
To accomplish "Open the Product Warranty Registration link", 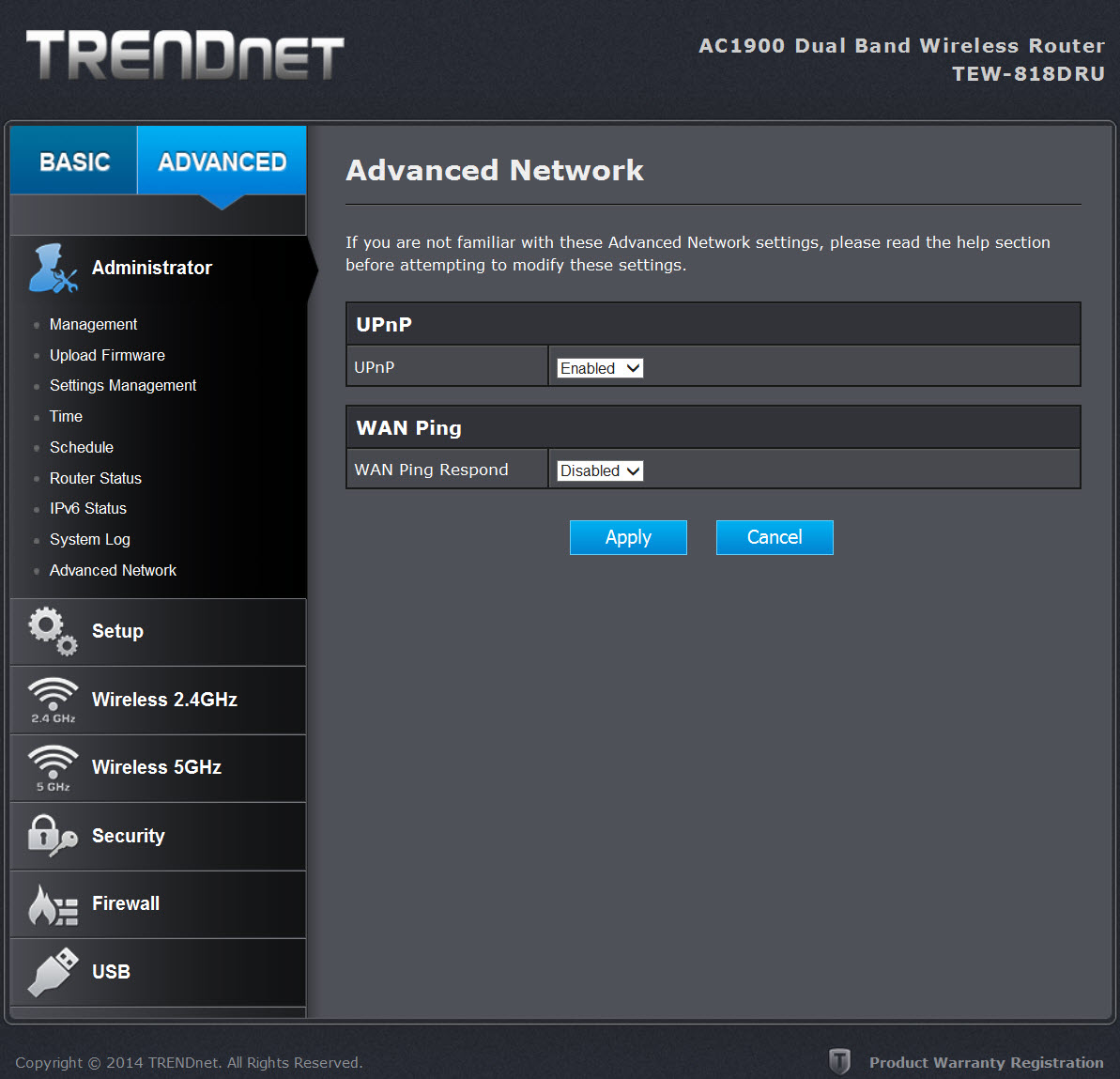I will pyautogui.click(x=986, y=1062).
